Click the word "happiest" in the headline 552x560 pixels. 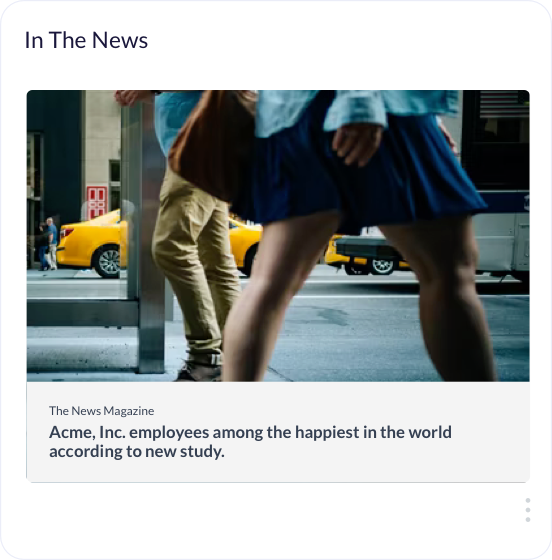tap(327, 432)
